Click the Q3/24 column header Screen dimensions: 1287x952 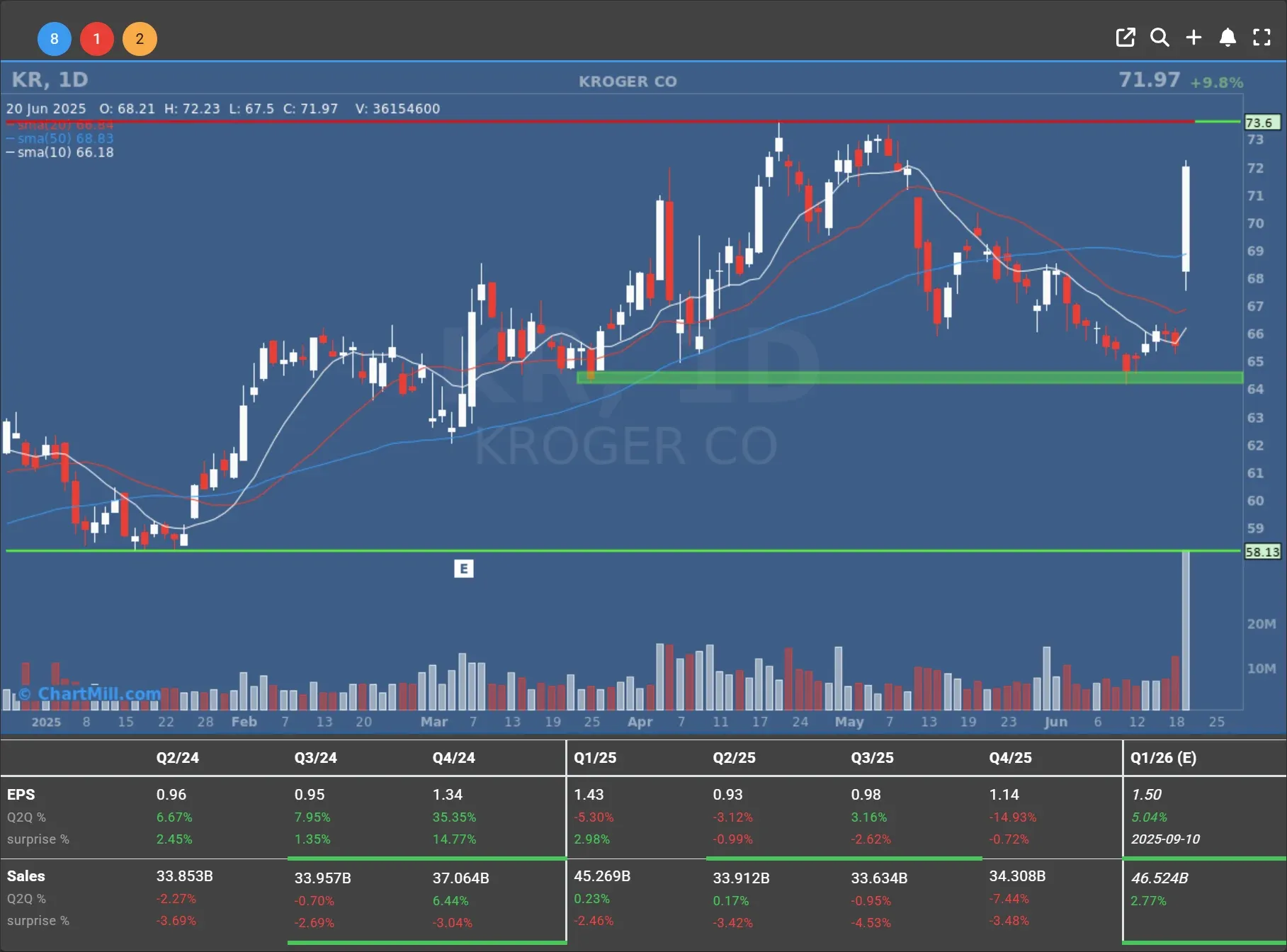(x=316, y=757)
